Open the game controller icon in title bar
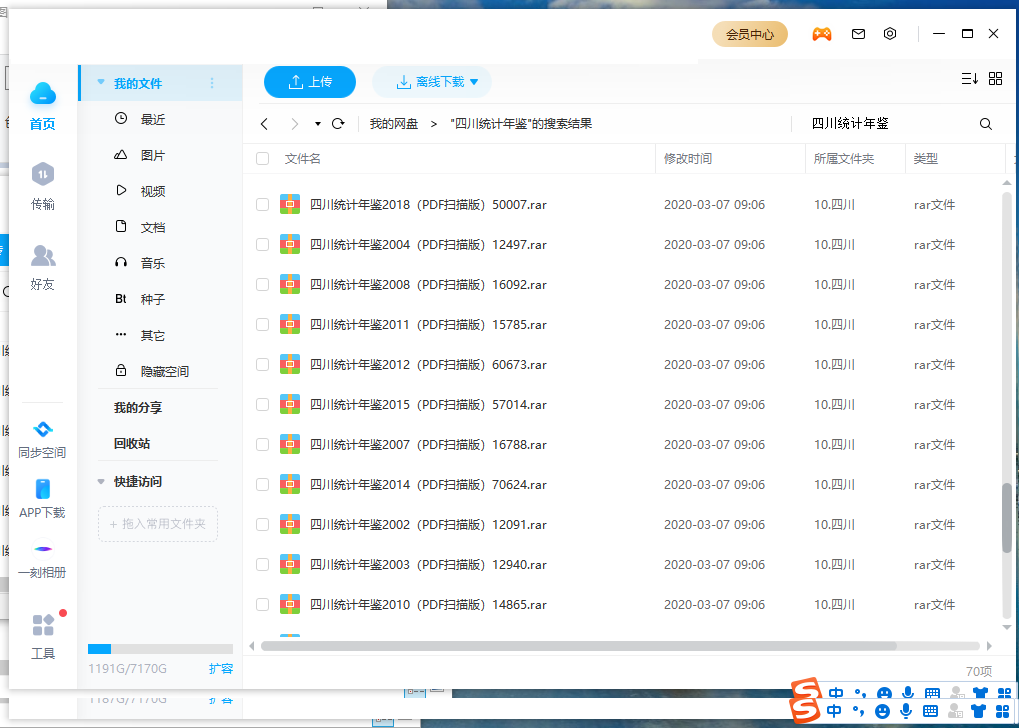Screen dimensions: 1019x728 pos(822,34)
